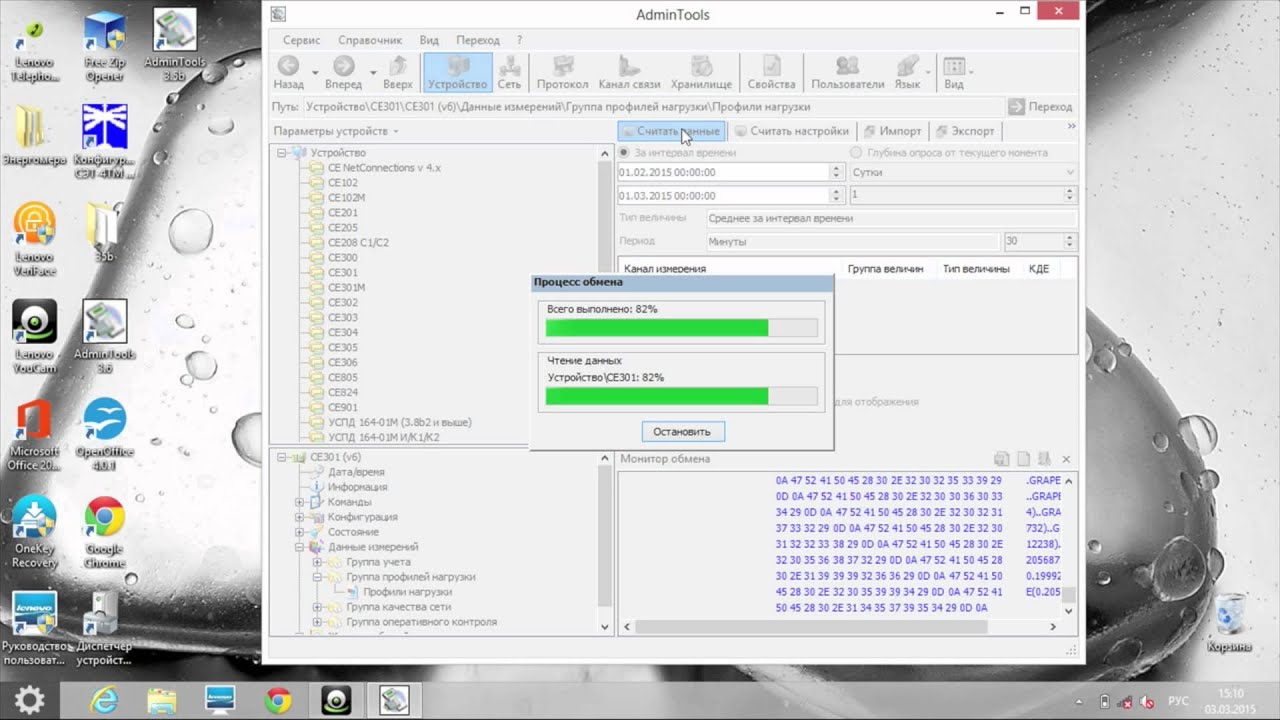Open the Переход menu in the menu bar
Viewport: 1280px width, 720px height.
tap(478, 40)
